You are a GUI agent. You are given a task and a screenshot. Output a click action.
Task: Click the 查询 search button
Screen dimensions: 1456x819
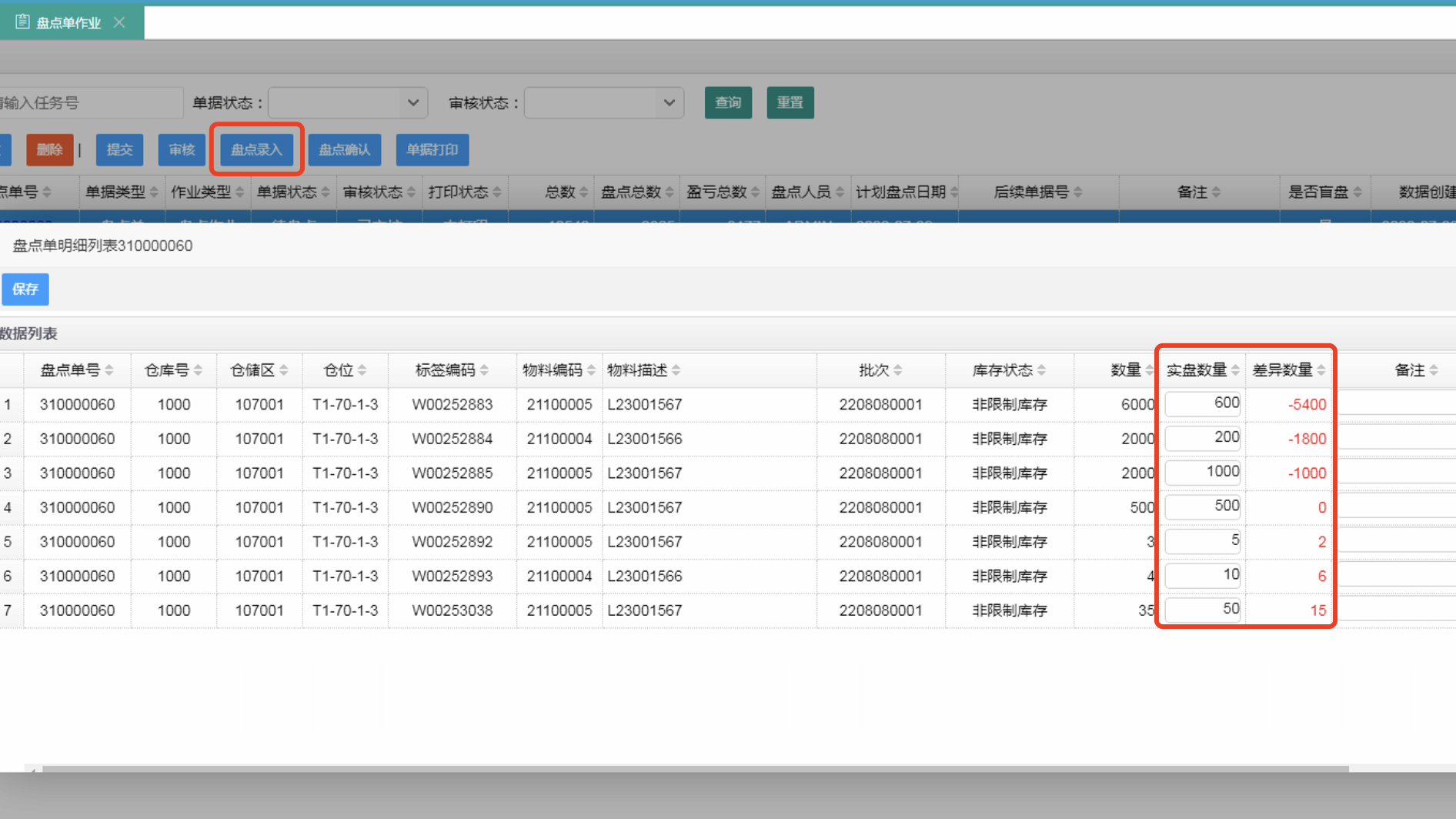(x=727, y=102)
